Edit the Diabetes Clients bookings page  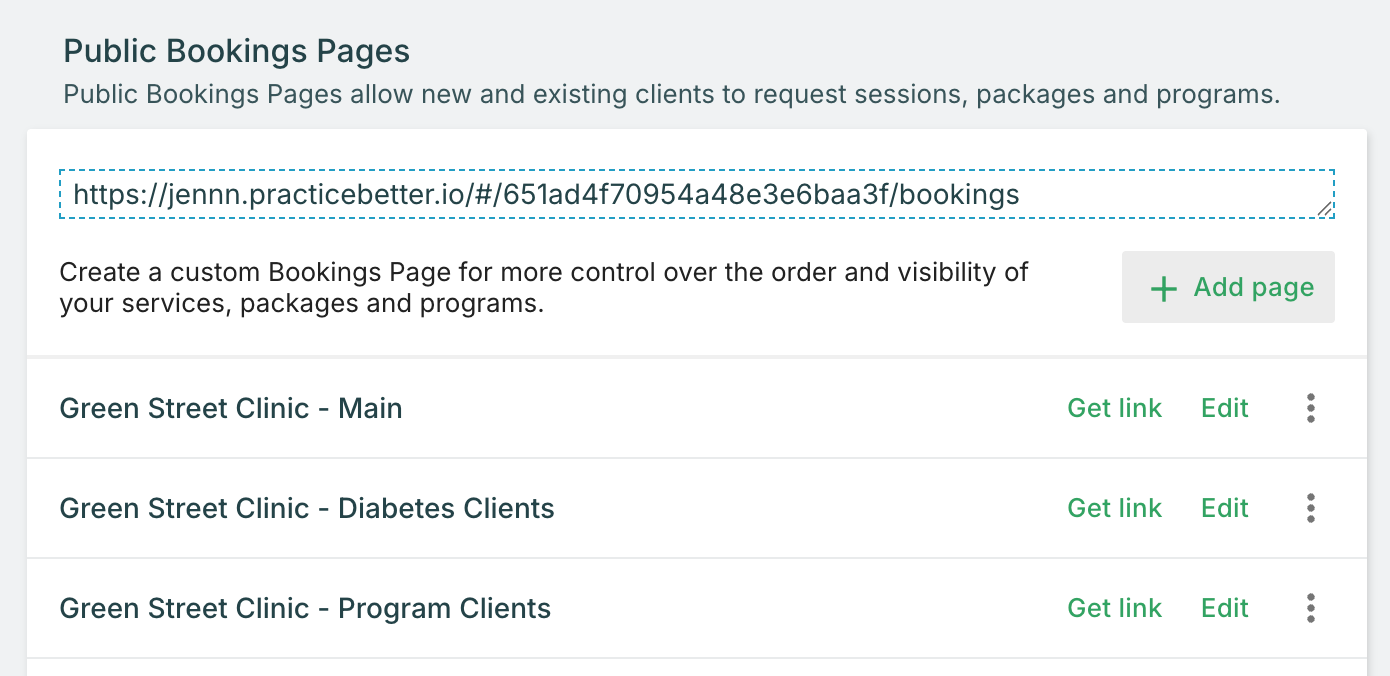coord(1224,508)
